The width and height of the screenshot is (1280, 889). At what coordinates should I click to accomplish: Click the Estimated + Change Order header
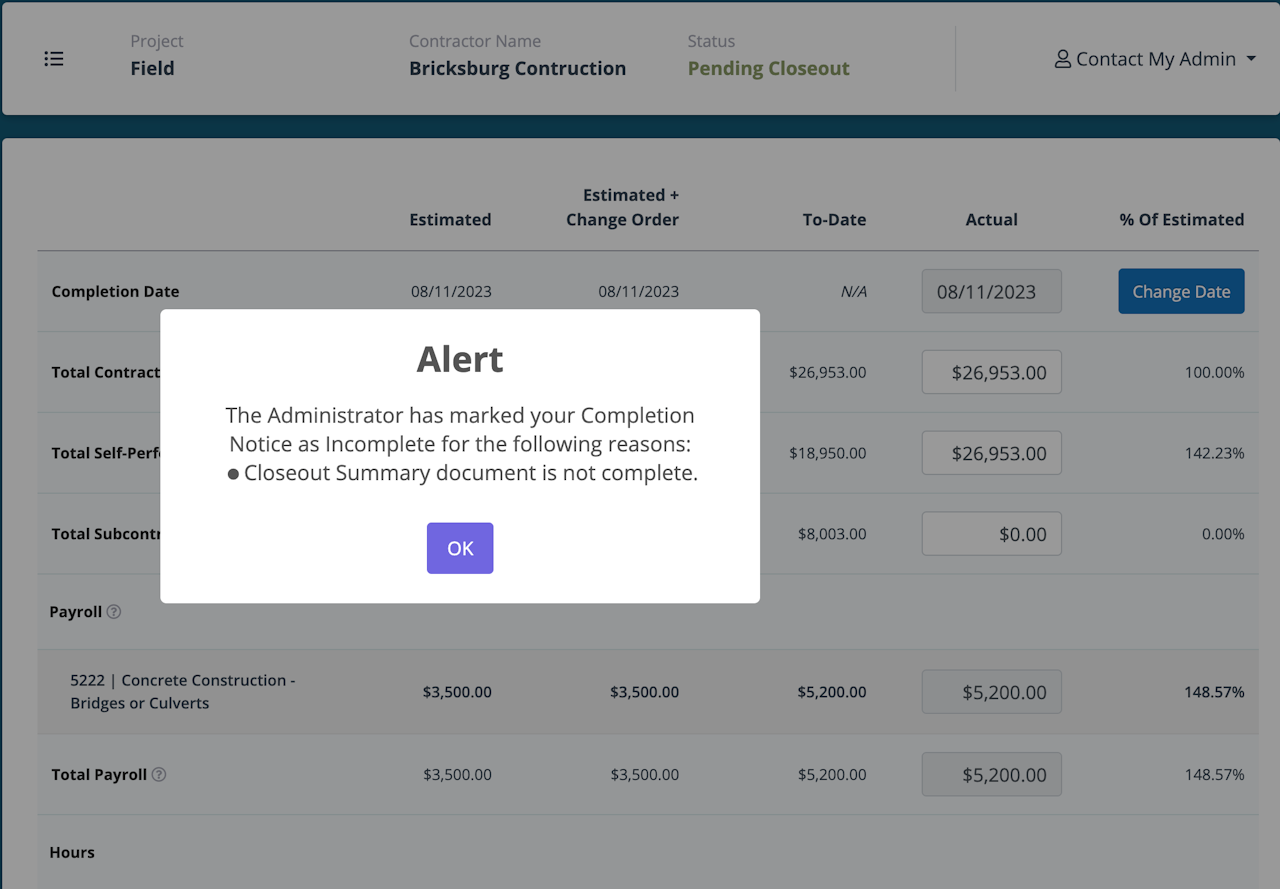622,207
